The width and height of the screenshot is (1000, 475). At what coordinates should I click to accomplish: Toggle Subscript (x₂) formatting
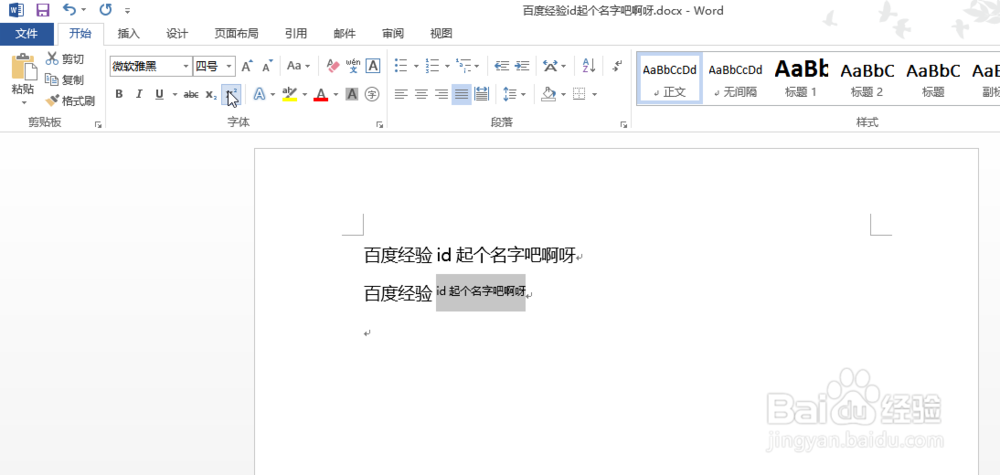point(211,94)
